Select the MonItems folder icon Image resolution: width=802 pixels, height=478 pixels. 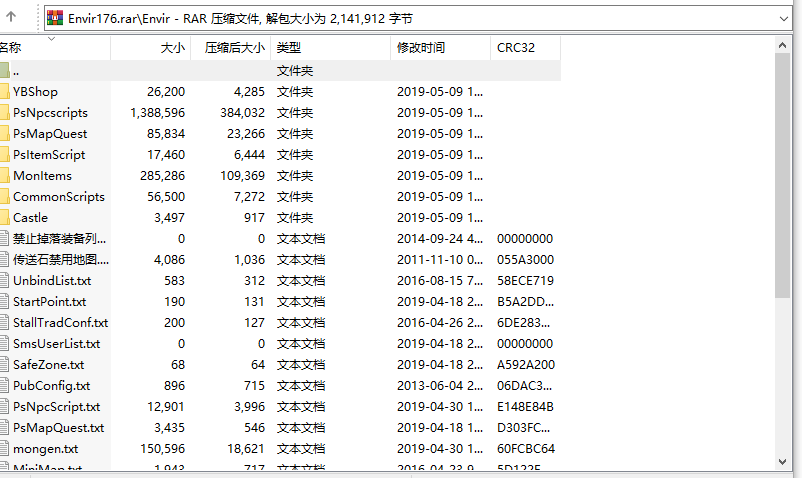4,176
